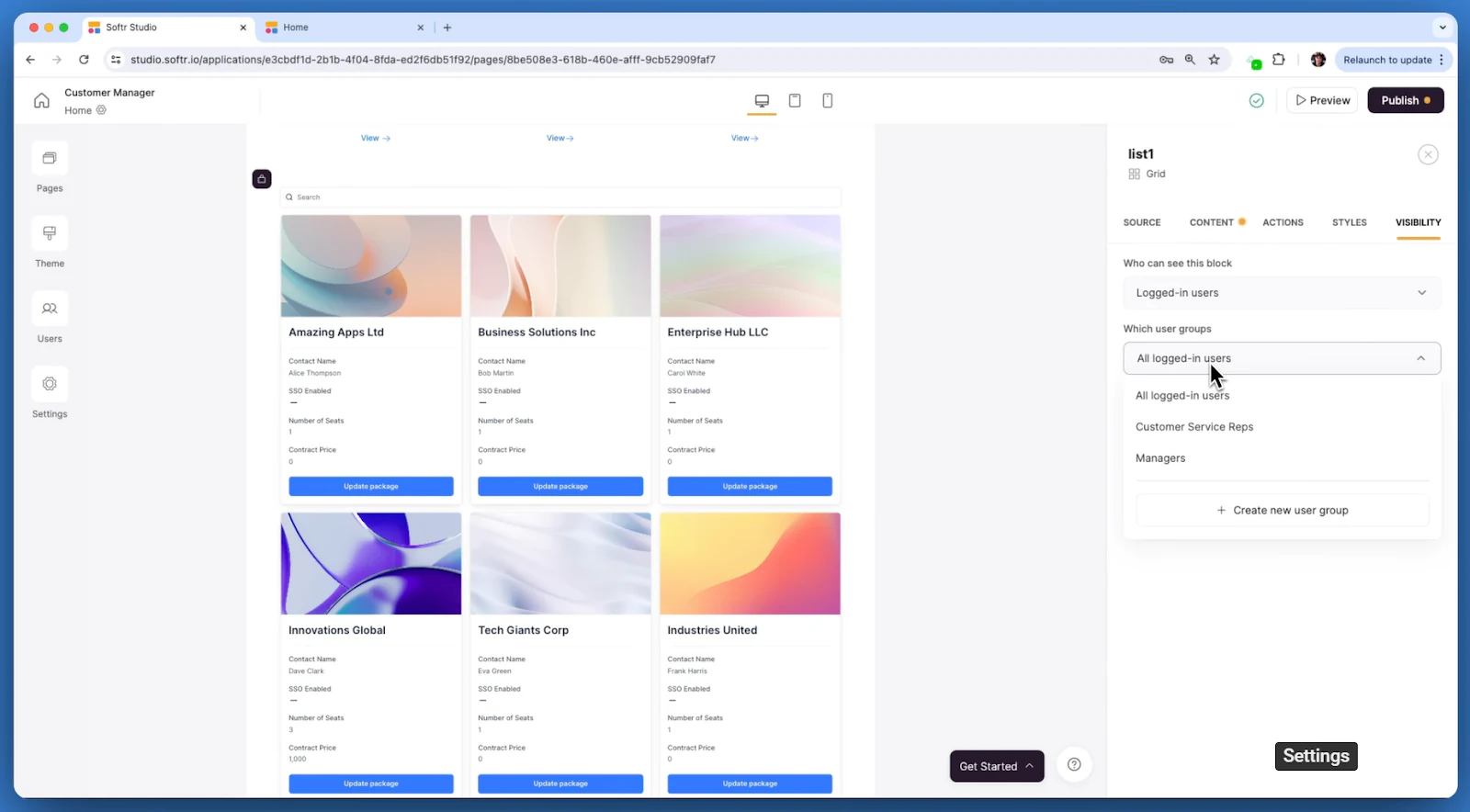Bookmark this page with star icon
Viewport: 1470px width, 812px height.
[1214, 60]
